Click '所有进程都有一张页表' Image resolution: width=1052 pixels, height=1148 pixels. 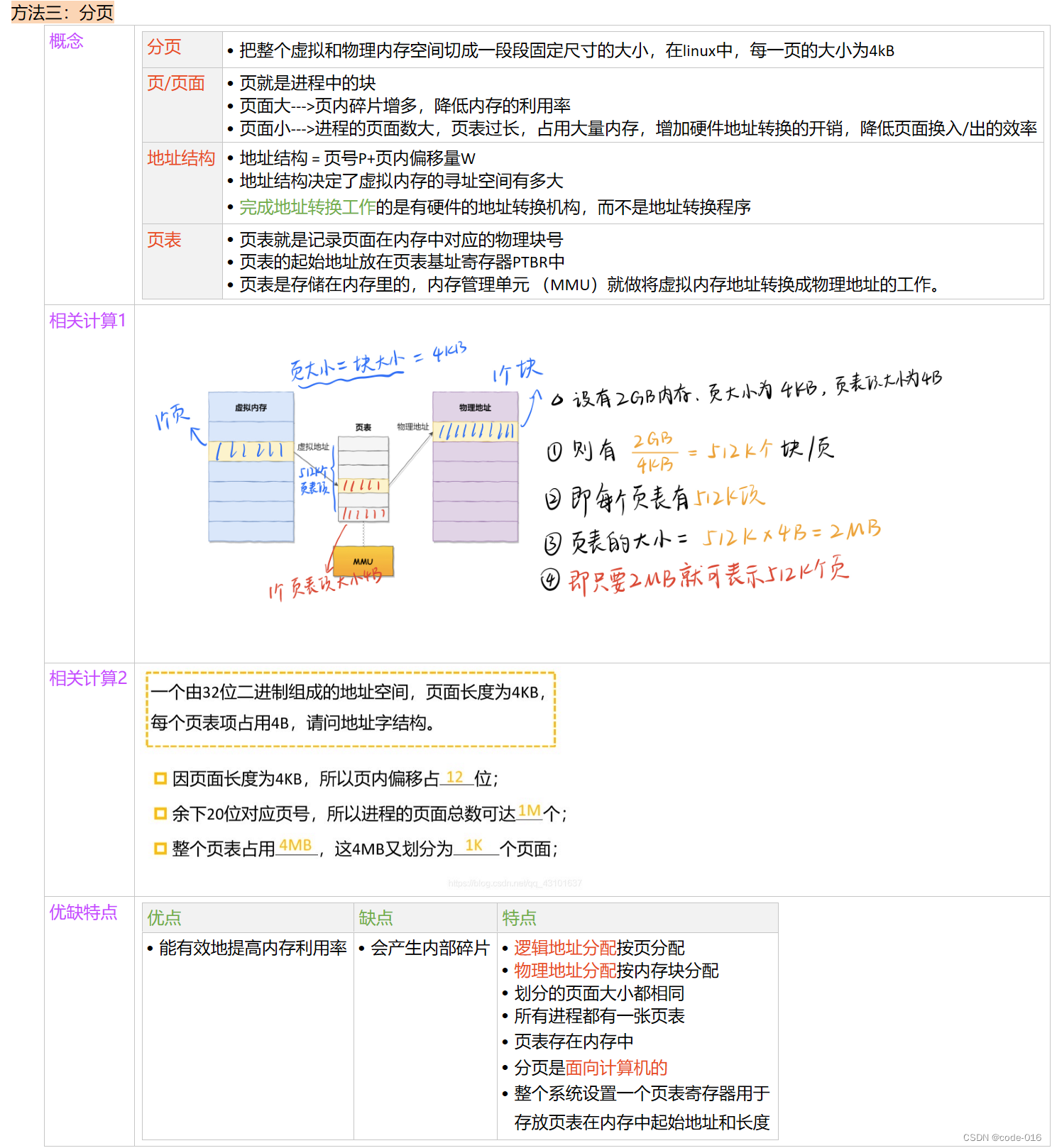tap(599, 1016)
